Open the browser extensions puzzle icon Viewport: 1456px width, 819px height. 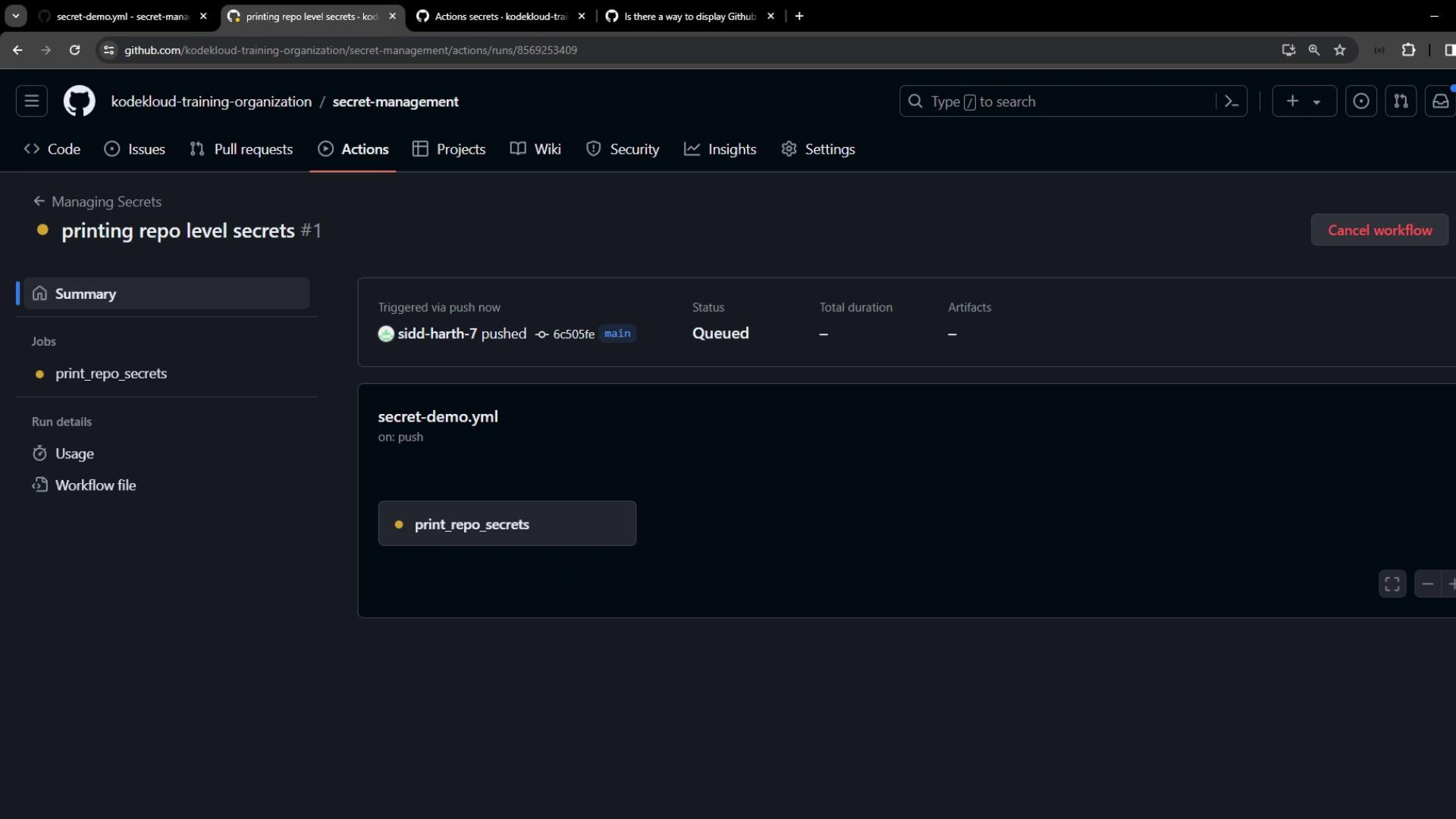1408,50
